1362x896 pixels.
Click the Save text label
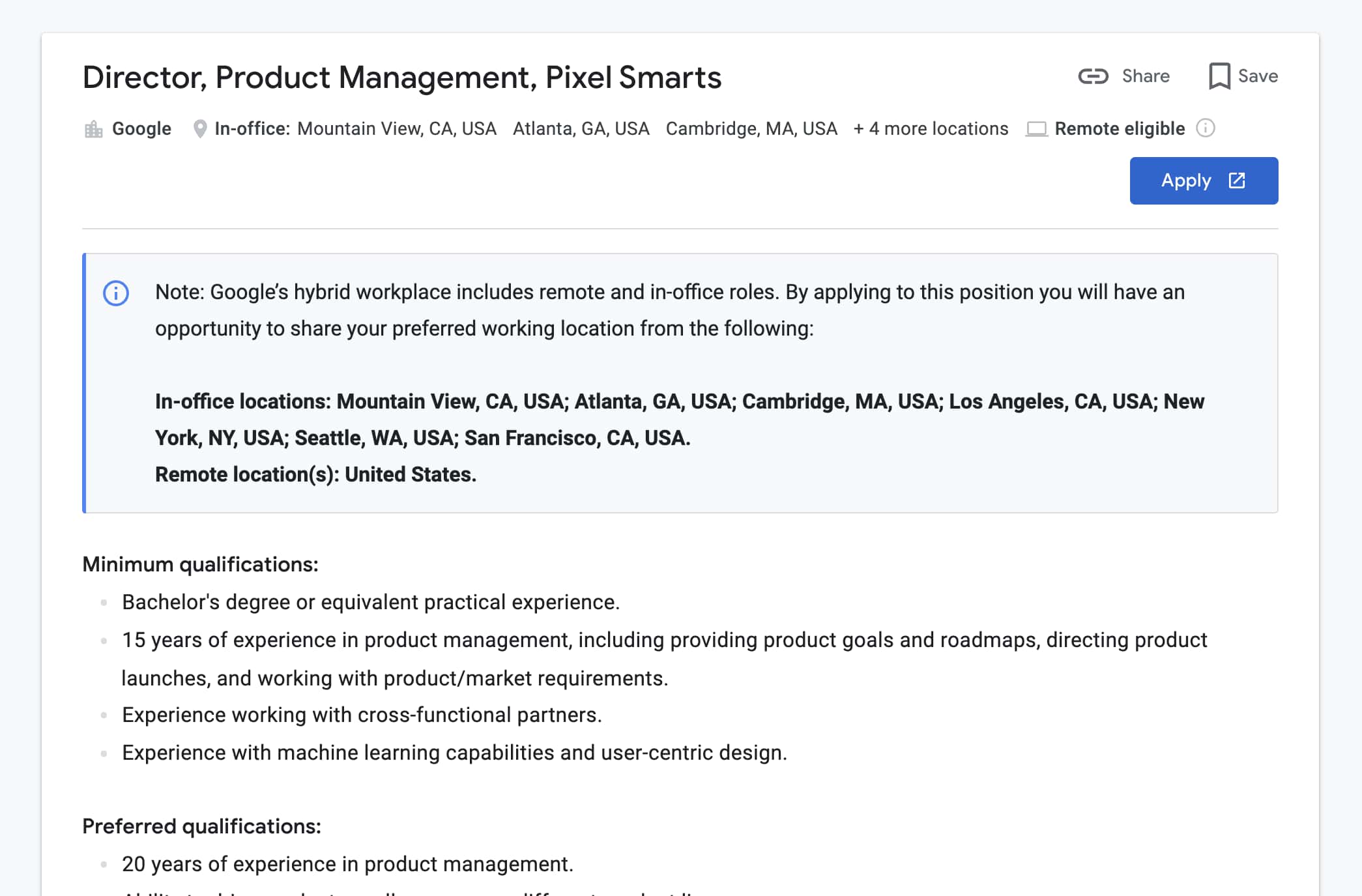coord(1257,76)
